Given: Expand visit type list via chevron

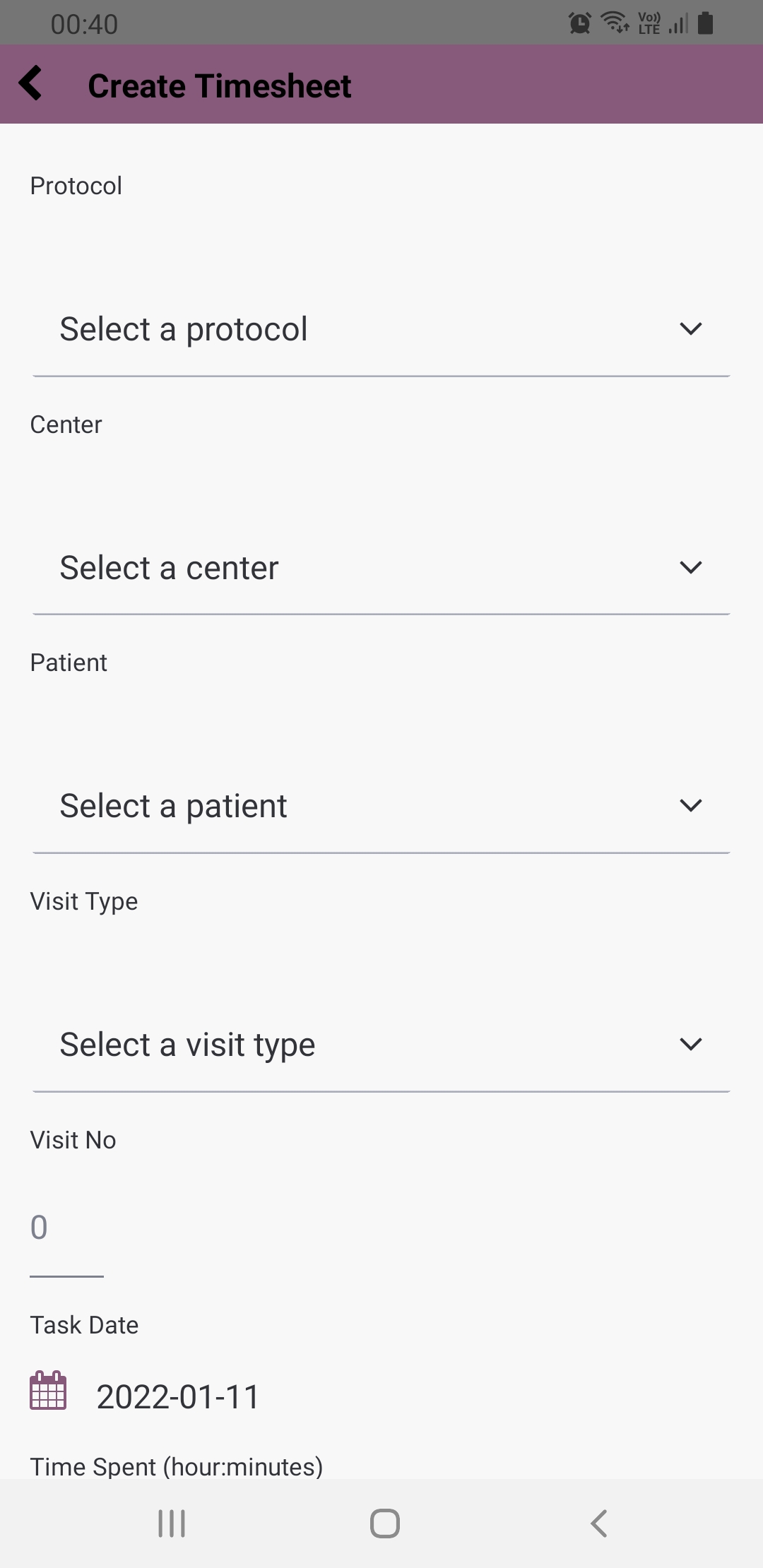Looking at the screenshot, I should pos(690,1045).
